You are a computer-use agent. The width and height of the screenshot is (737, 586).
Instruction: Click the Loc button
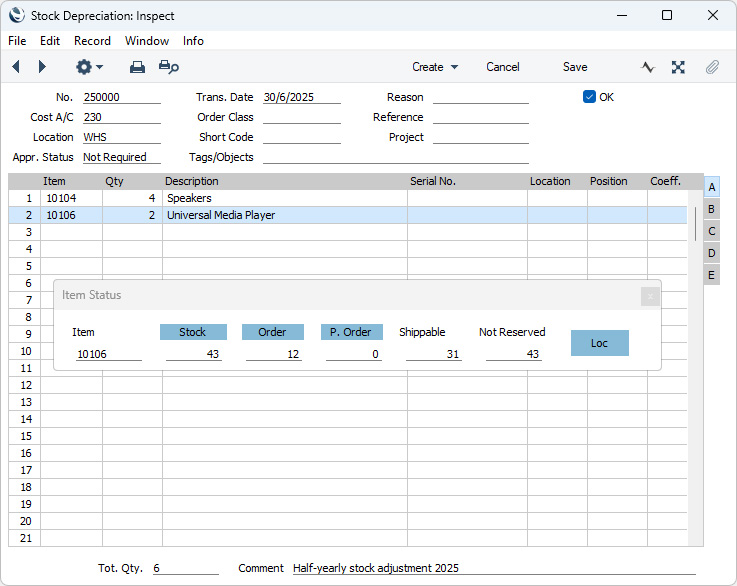point(600,343)
